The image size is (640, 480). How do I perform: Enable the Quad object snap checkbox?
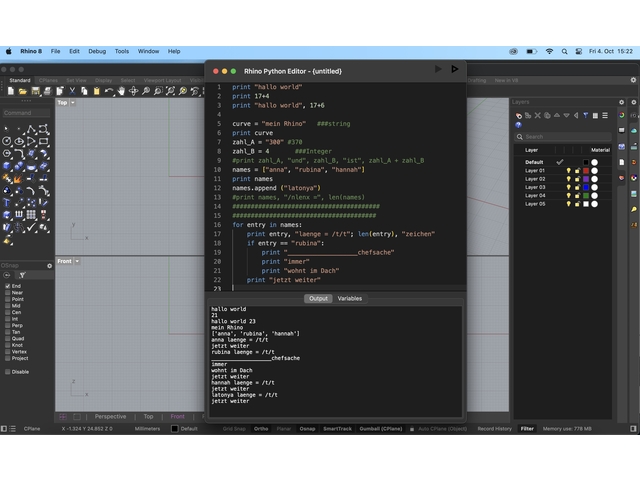point(7,338)
